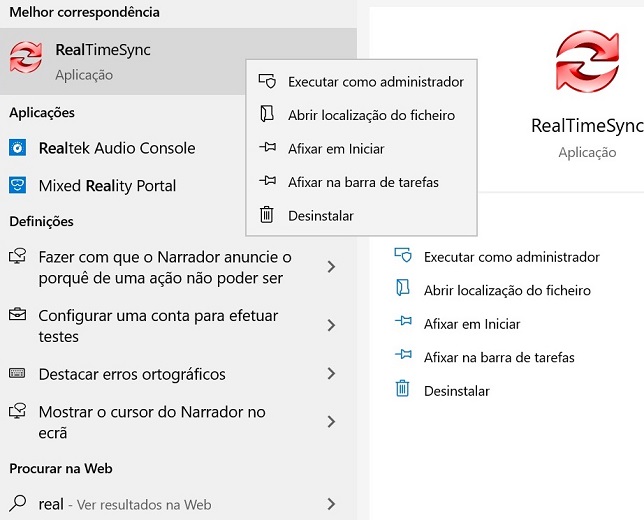Viewport: 644px width, 520px height.
Task: Click pin icon for context menu Afixar na barra
Action: coord(267,180)
